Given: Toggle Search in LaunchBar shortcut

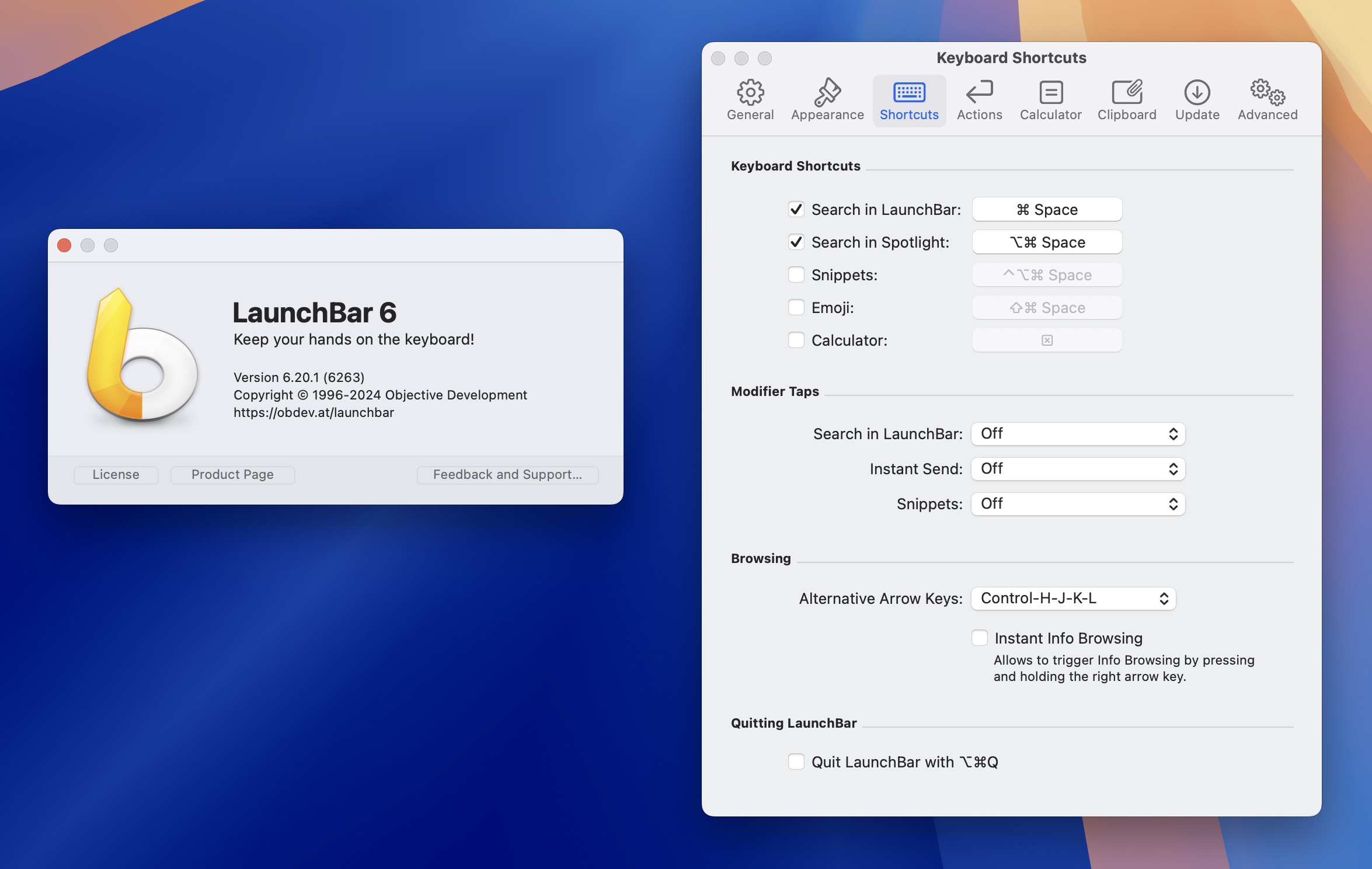Looking at the screenshot, I should tap(796, 208).
